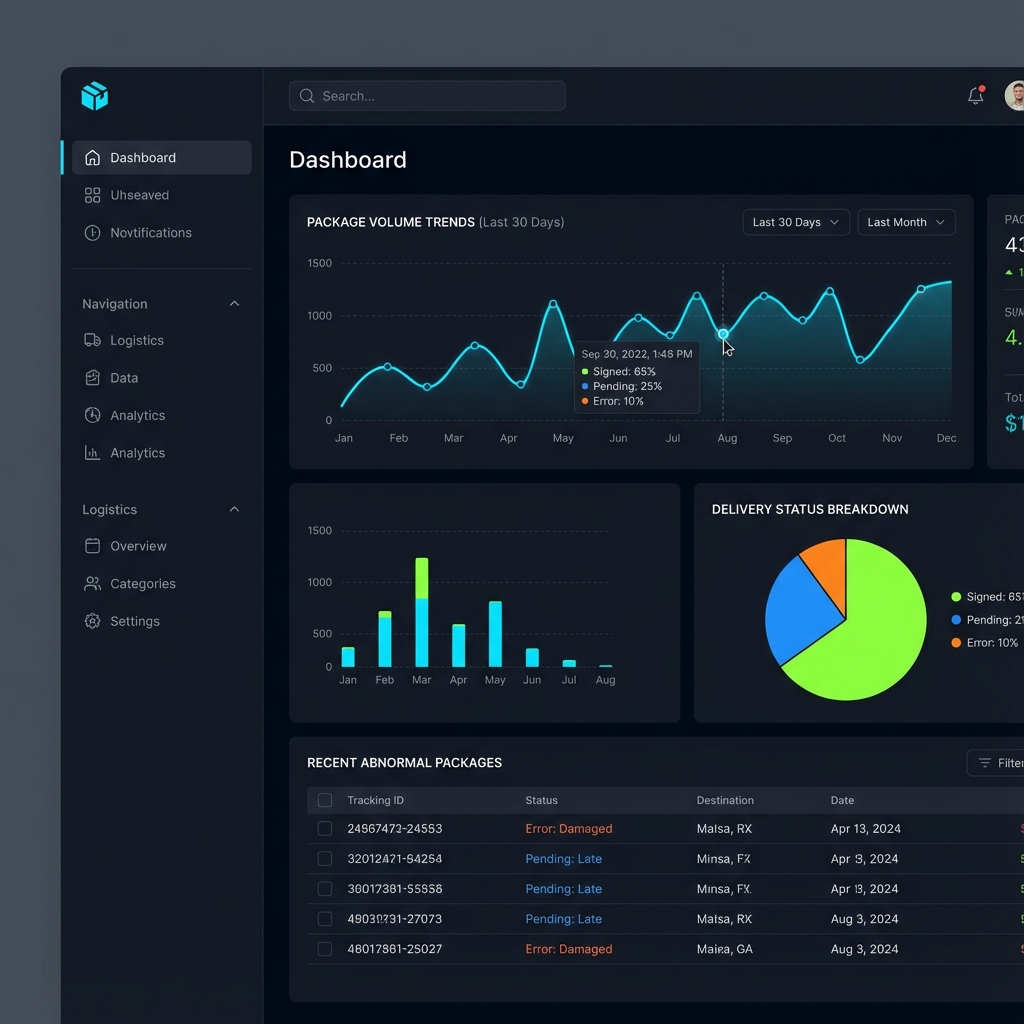Select the checkbox for package 48017881-25027

pos(324,949)
